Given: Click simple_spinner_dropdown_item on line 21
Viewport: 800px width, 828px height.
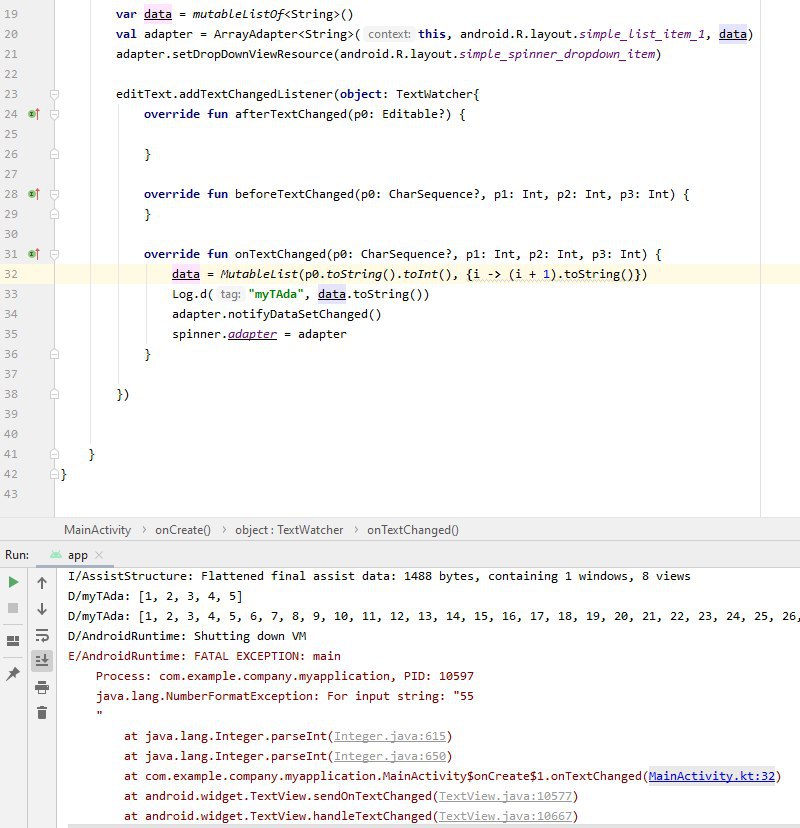Looking at the screenshot, I should pos(557,54).
